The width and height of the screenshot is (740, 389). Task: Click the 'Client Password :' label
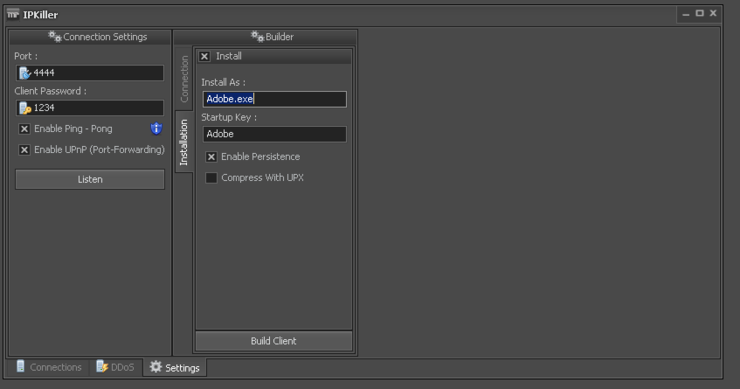point(50,91)
